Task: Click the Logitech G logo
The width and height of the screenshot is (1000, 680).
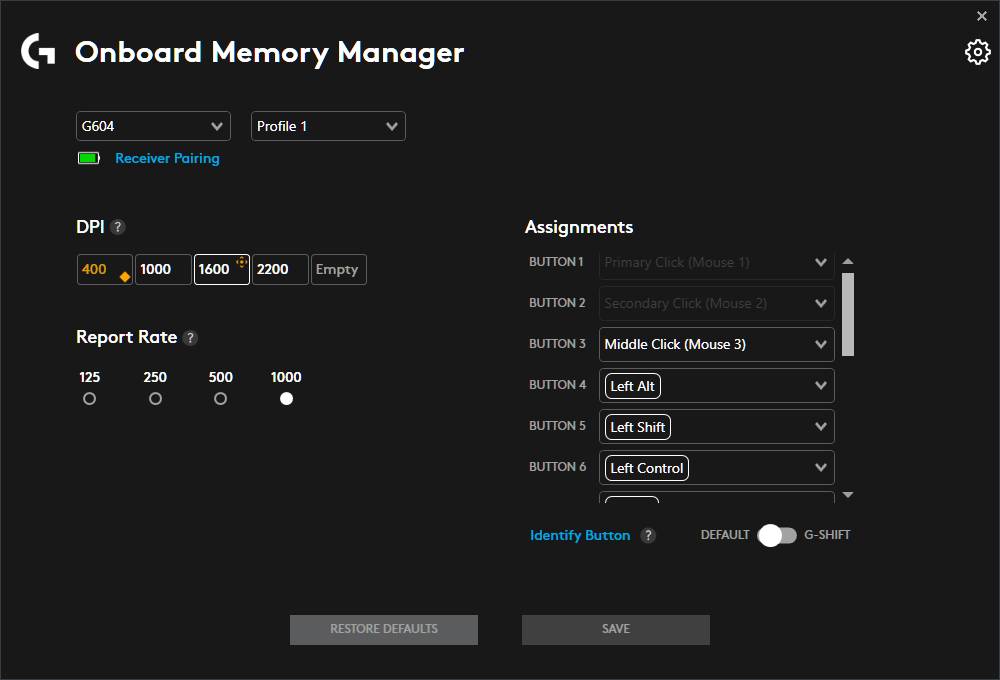Action: (38, 51)
